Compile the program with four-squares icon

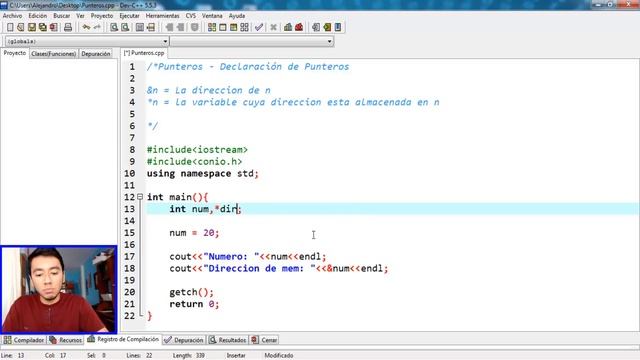[x=212, y=27]
